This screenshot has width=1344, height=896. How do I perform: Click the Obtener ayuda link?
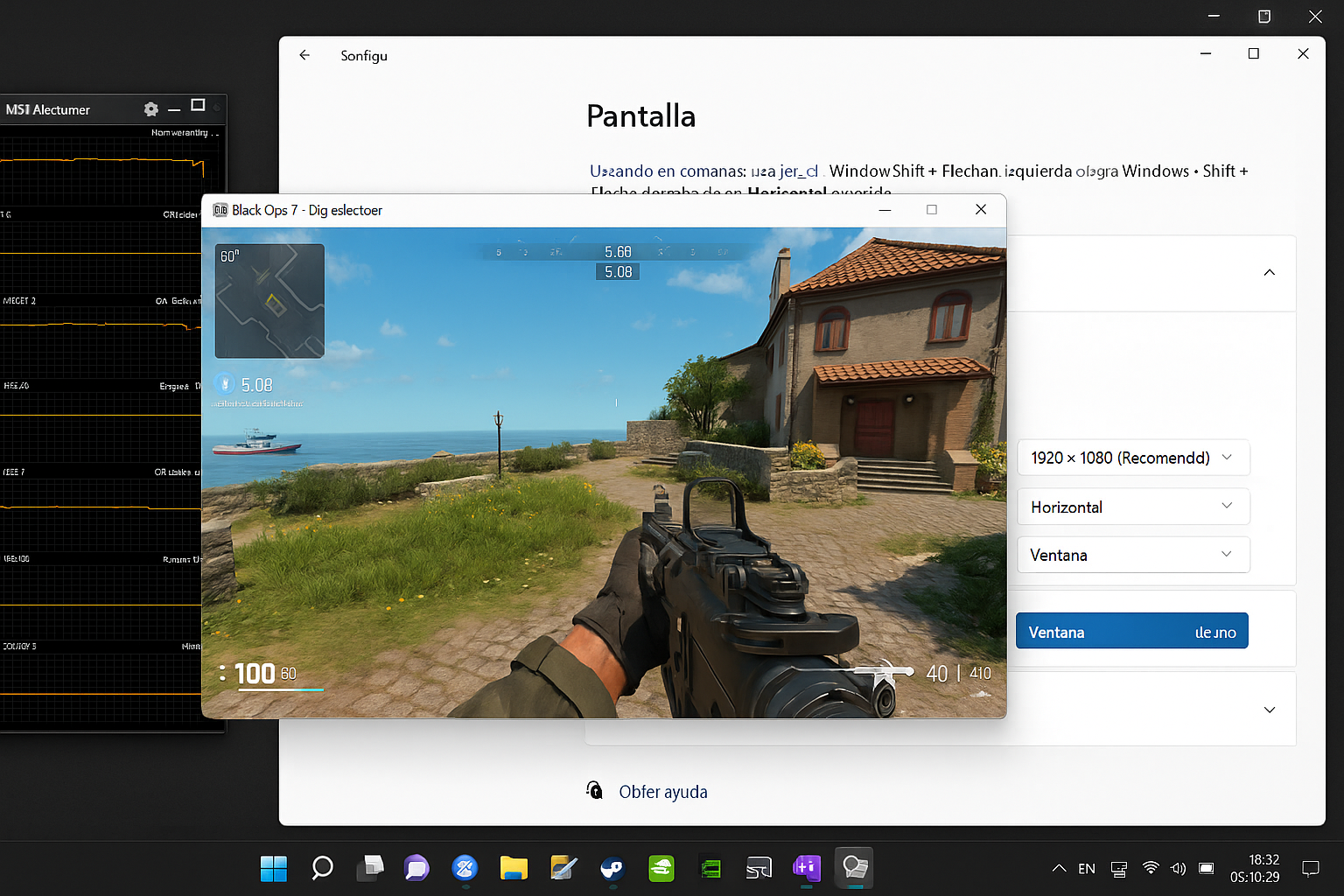(x=663, y=791)
